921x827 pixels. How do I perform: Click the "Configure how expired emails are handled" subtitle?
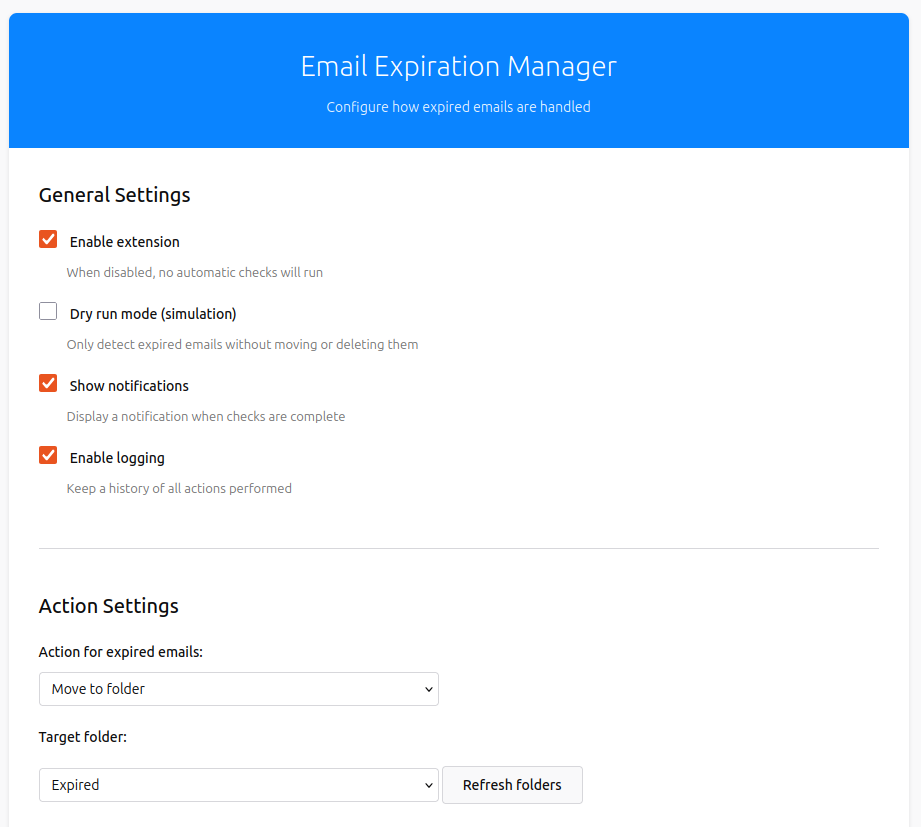(458, 107)
